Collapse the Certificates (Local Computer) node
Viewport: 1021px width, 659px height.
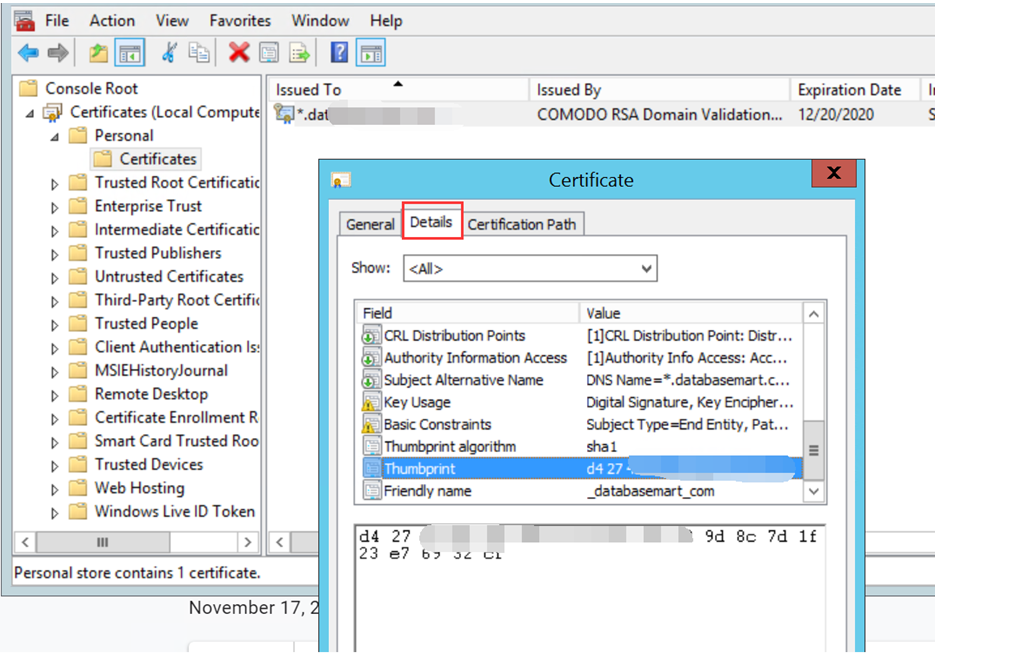click(30, 113)
